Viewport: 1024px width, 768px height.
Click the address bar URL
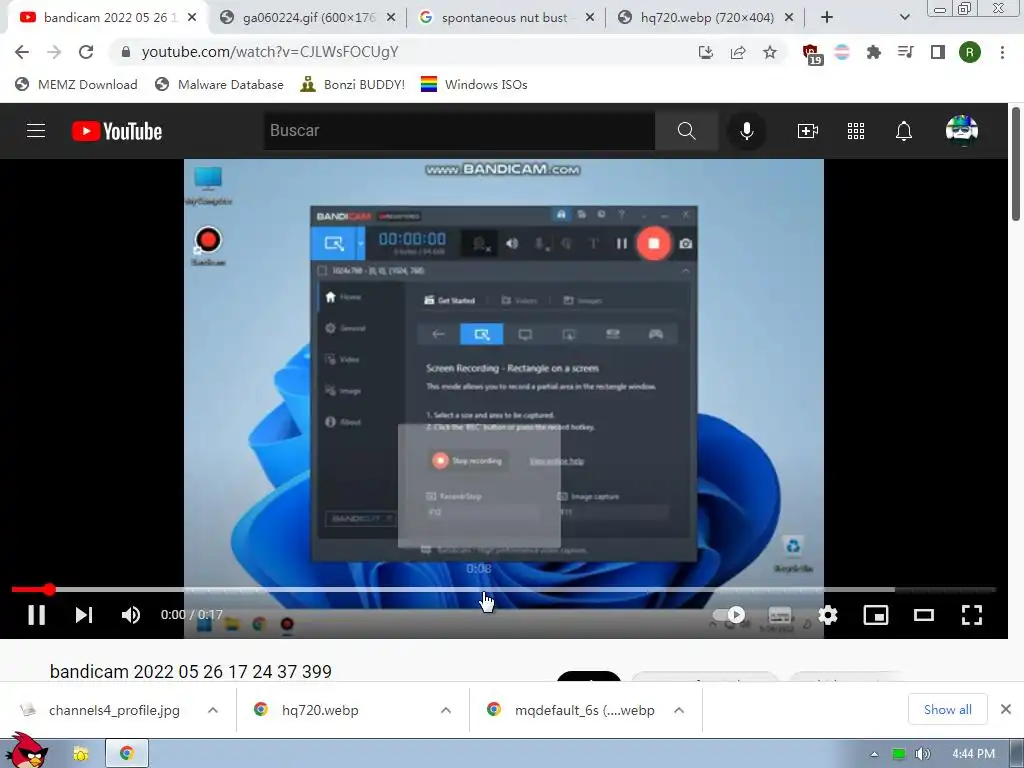(270, 52)
